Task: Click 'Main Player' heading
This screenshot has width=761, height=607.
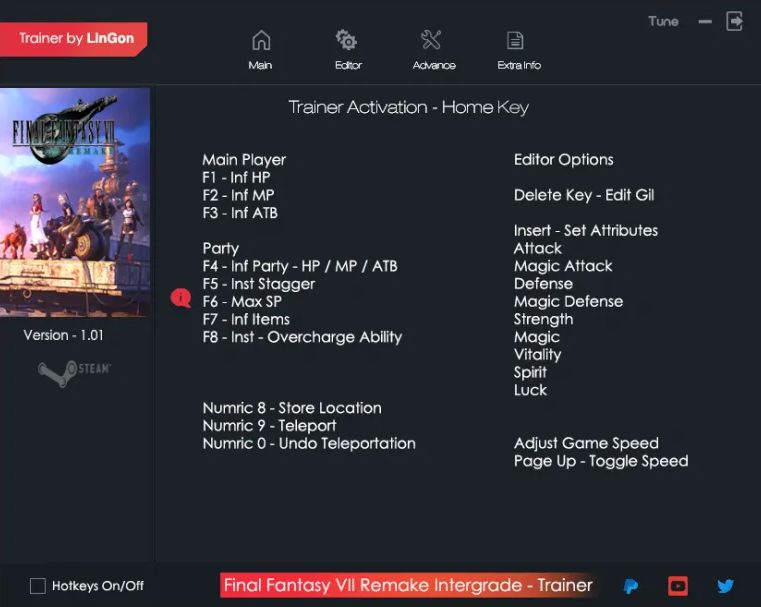Action: tap(244, 160)
